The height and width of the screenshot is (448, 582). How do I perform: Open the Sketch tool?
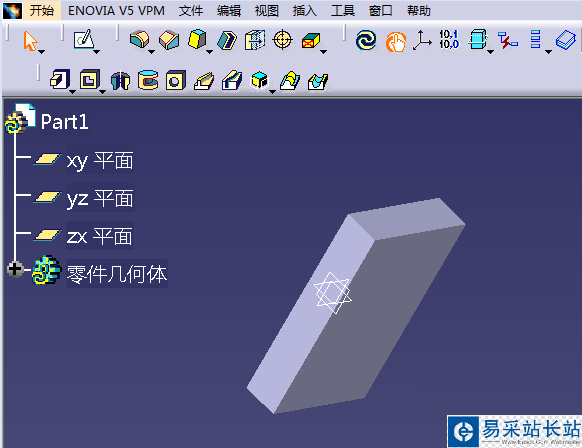(x=84, y=39)
